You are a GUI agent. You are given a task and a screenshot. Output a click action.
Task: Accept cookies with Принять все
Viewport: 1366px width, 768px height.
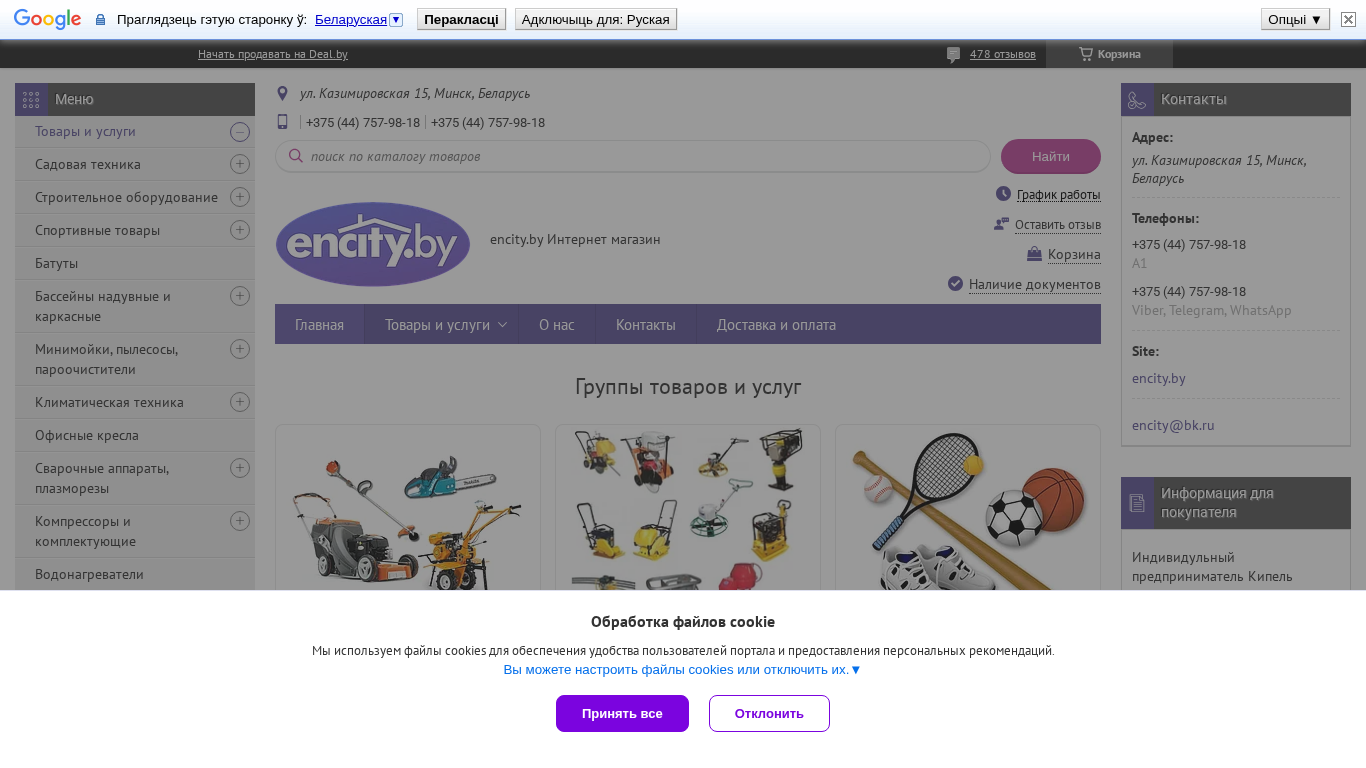tap(622, 713)
